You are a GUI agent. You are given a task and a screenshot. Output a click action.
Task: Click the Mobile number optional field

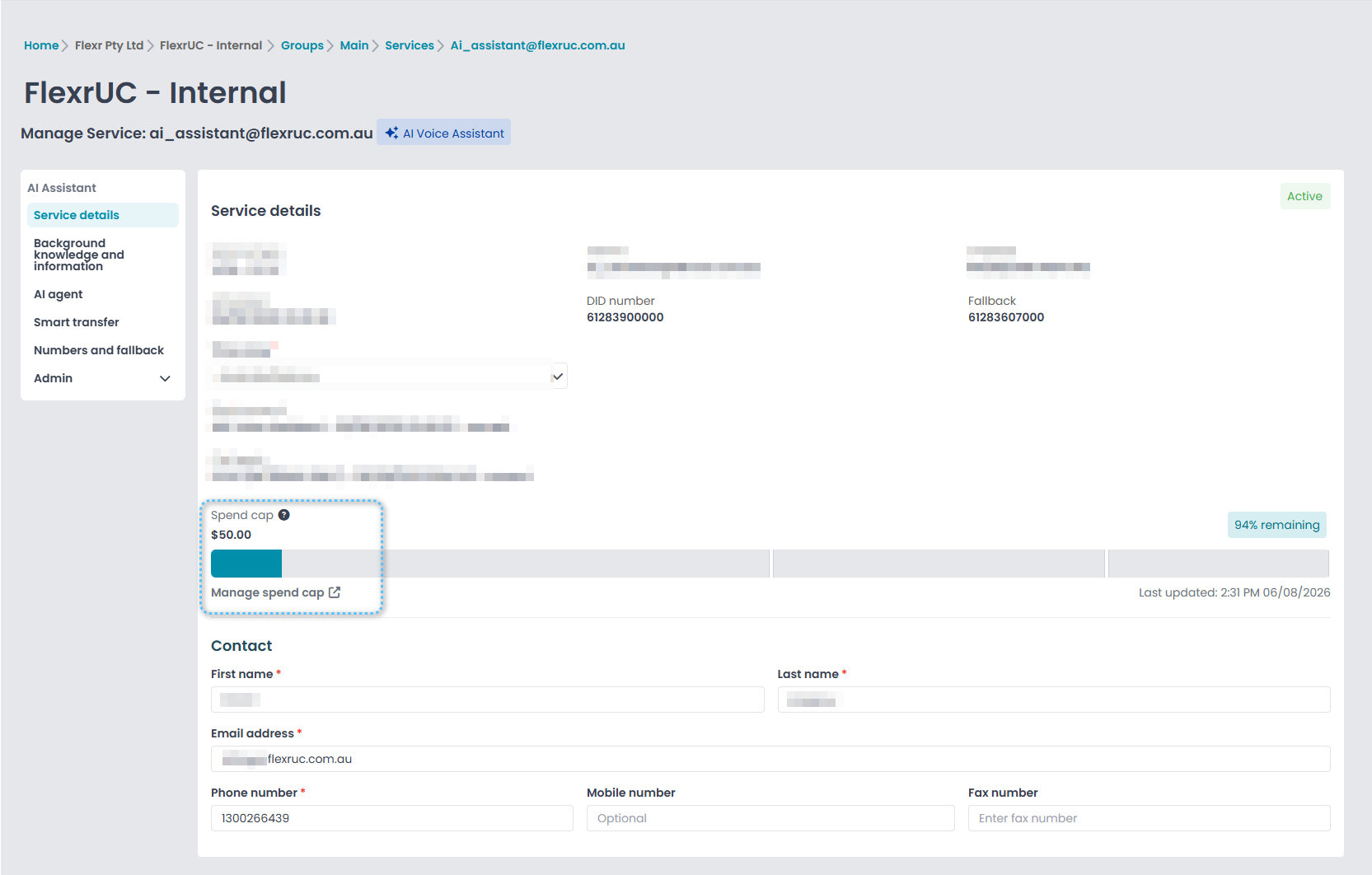pyautogui.click(x=770, y=818)
